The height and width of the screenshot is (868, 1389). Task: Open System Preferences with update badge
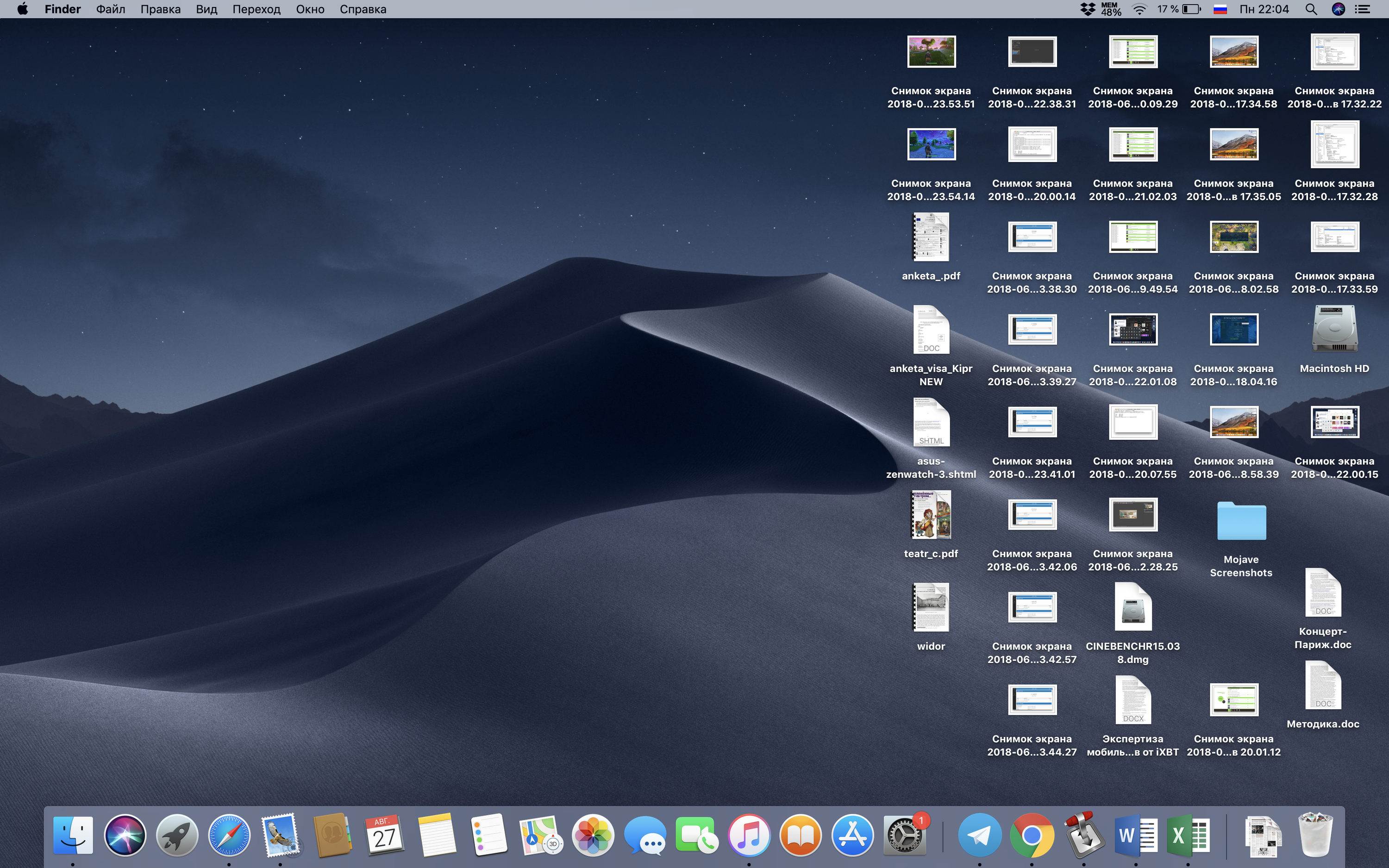tap(905, 835)
